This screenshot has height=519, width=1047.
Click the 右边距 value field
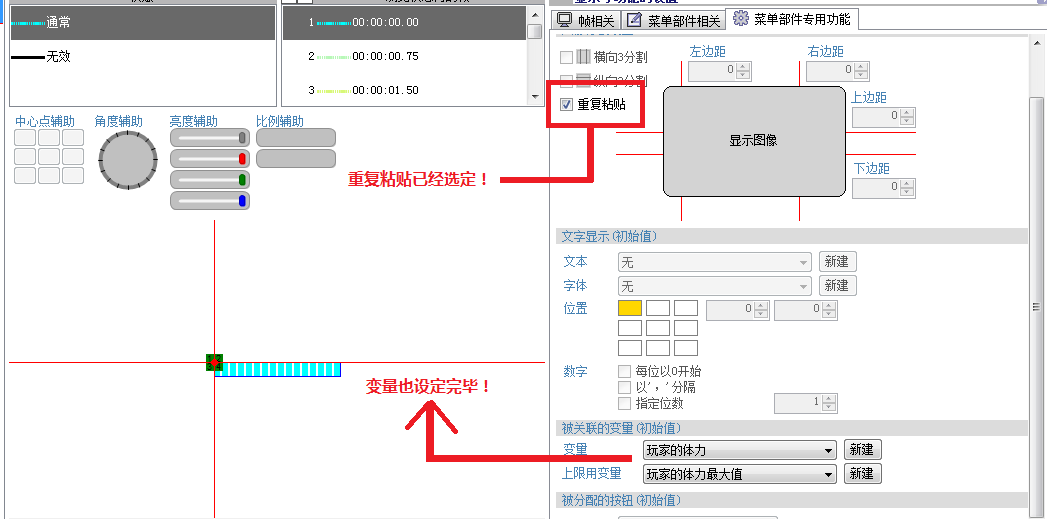[x=838, y=70]
